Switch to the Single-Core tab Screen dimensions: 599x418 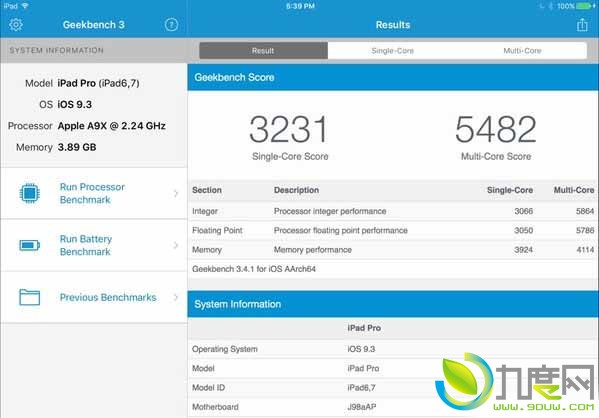[392, 50]
